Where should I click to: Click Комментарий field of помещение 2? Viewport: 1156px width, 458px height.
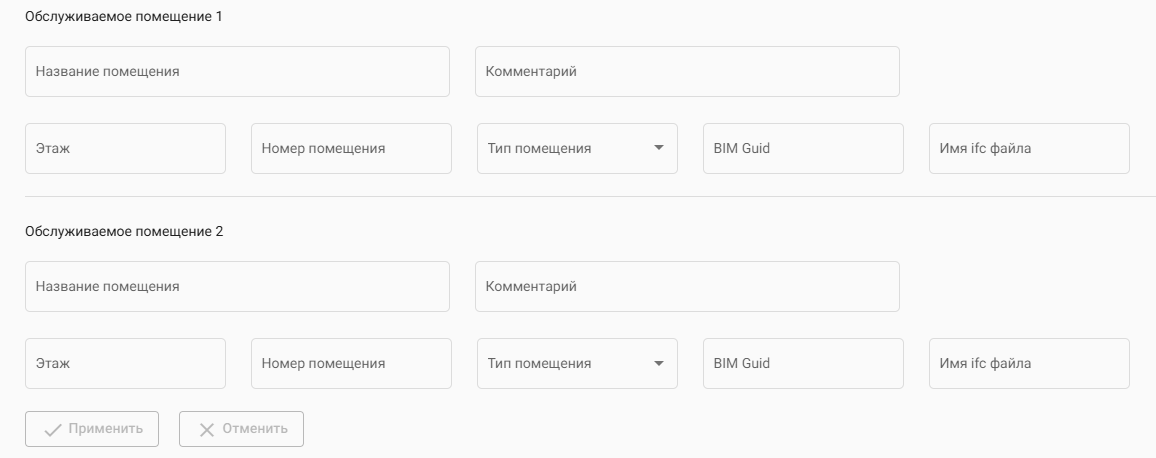click(x=687, y=287)
